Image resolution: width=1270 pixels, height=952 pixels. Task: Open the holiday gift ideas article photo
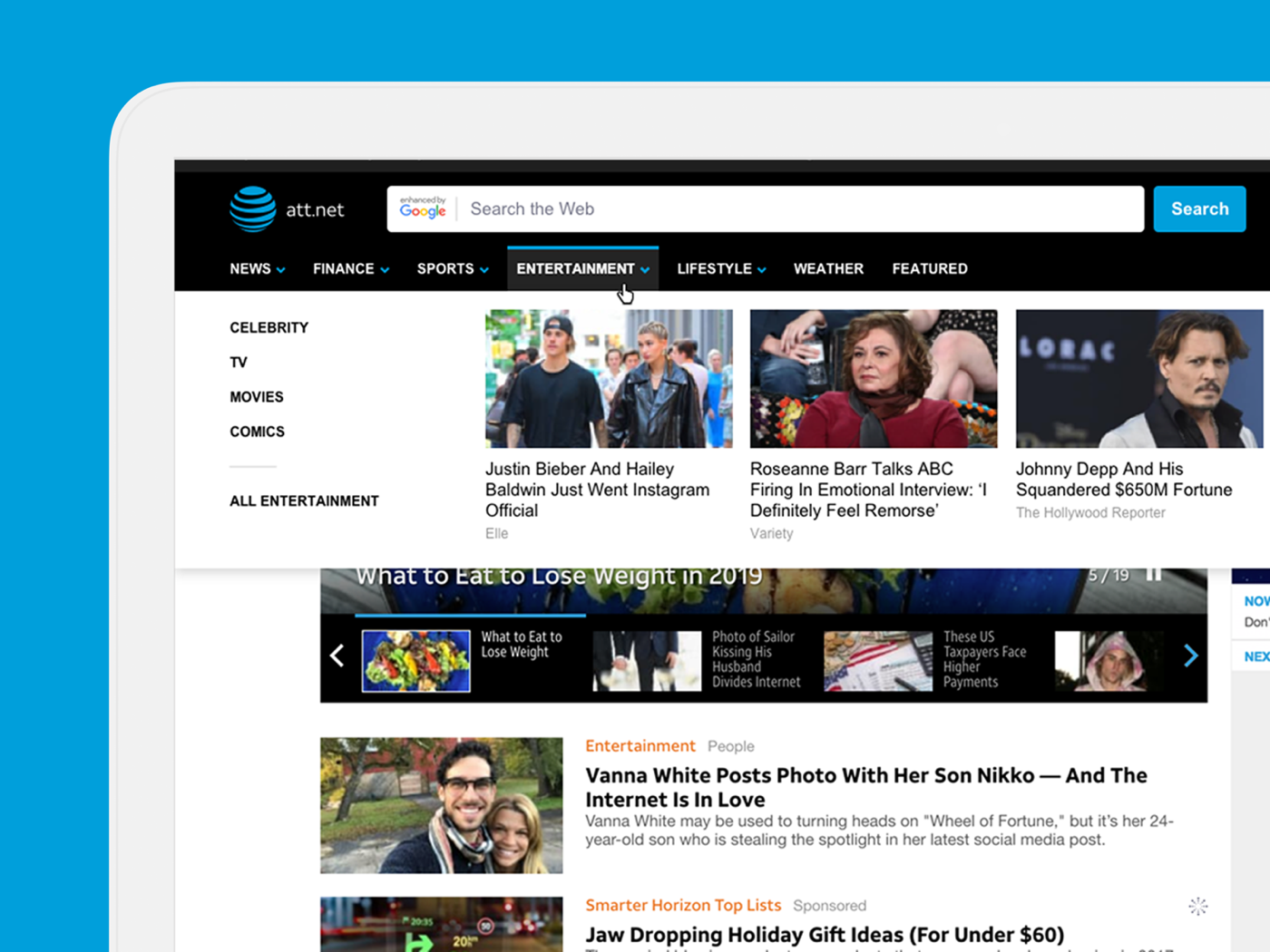441,925
